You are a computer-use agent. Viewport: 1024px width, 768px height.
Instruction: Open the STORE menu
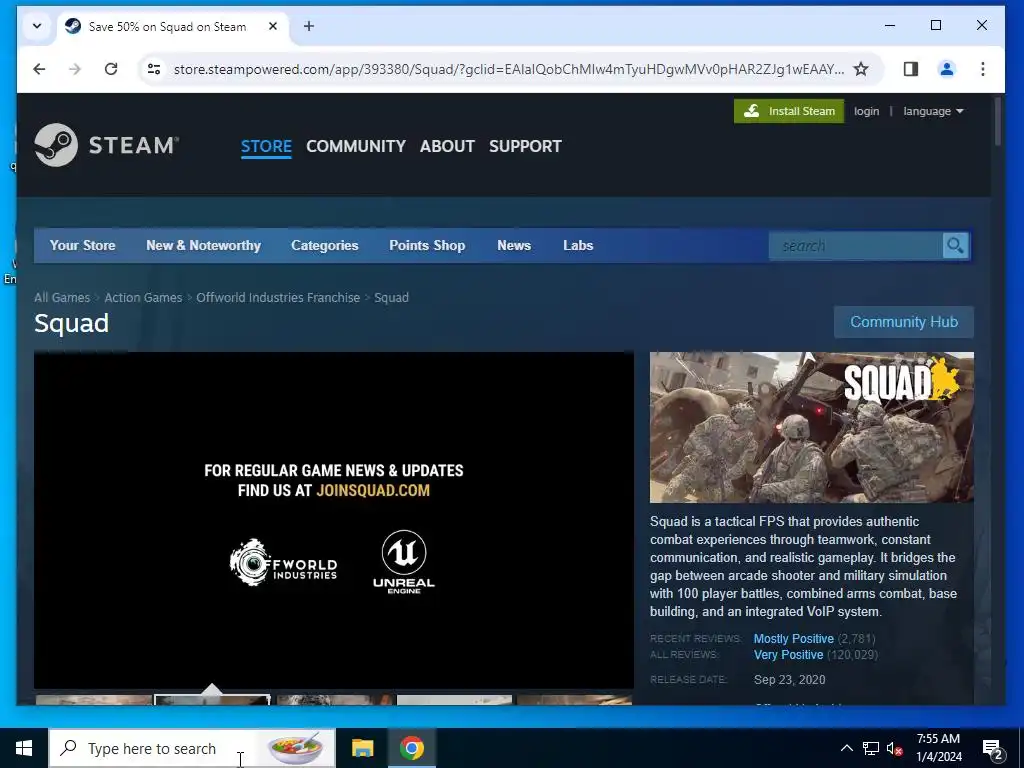pyautogui.click(x=266, y=146)
